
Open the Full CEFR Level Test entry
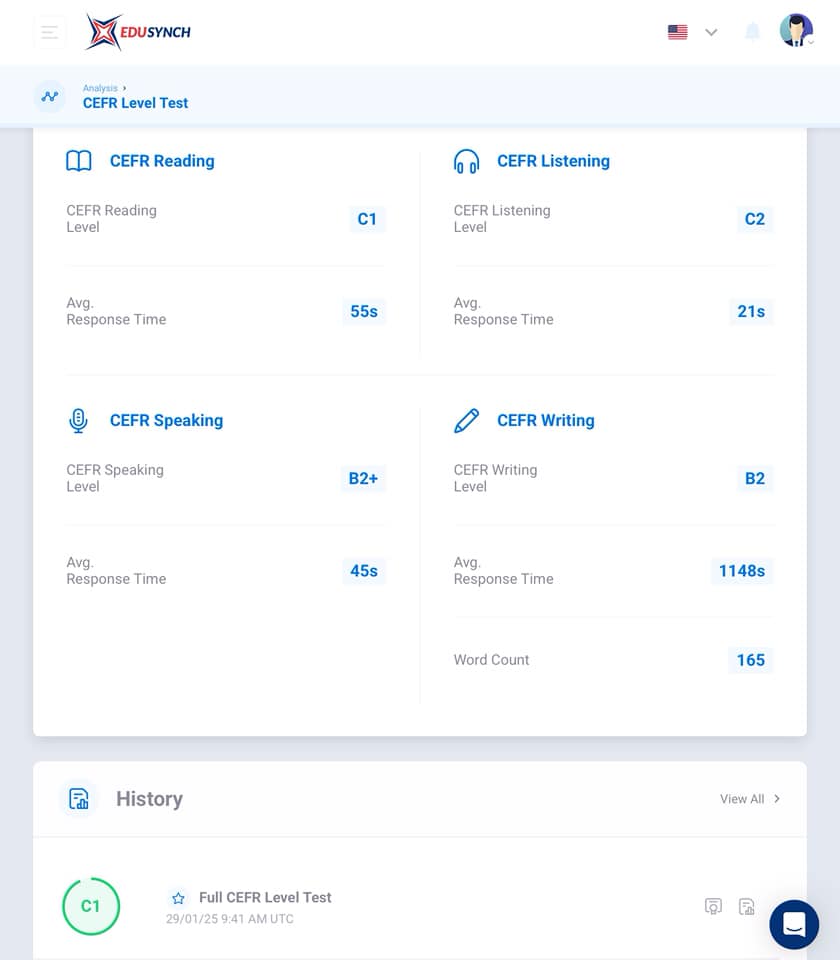(x=265, y=898)
